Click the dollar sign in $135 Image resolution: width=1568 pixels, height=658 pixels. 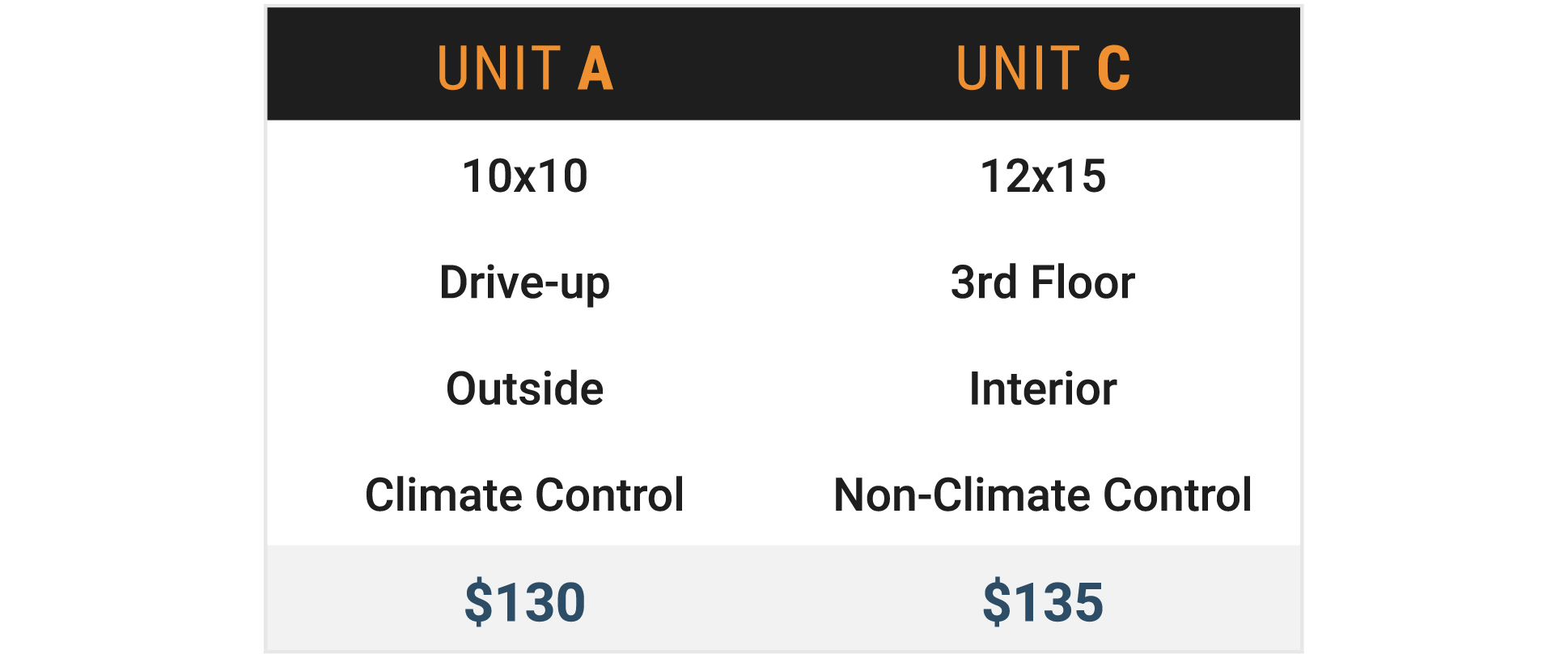pyautogui.click(x=996, y=602)
